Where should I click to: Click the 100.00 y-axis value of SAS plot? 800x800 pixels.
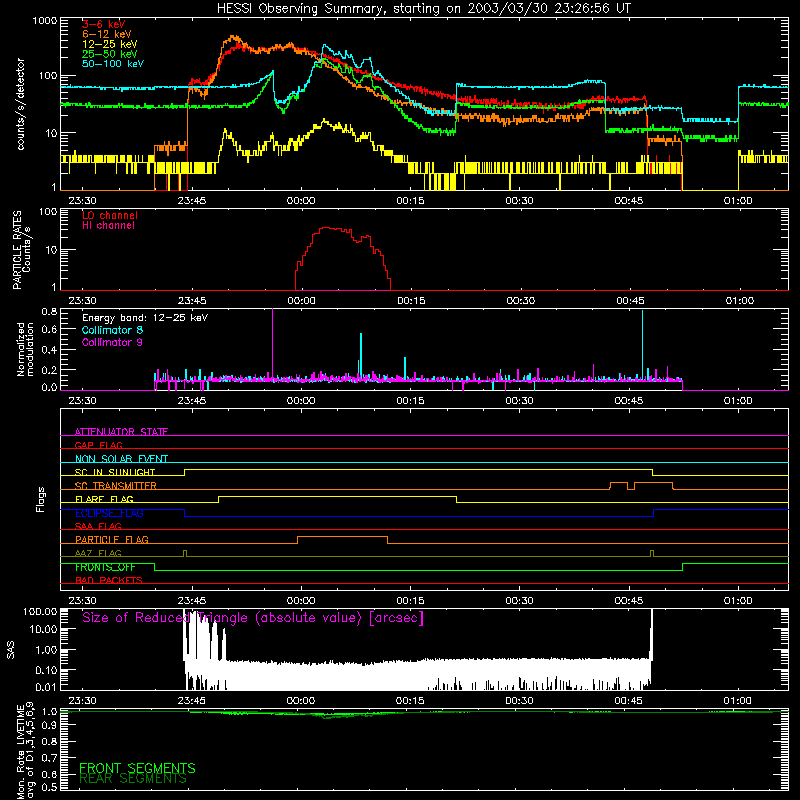pyautogui.click(x=40, y=611)
